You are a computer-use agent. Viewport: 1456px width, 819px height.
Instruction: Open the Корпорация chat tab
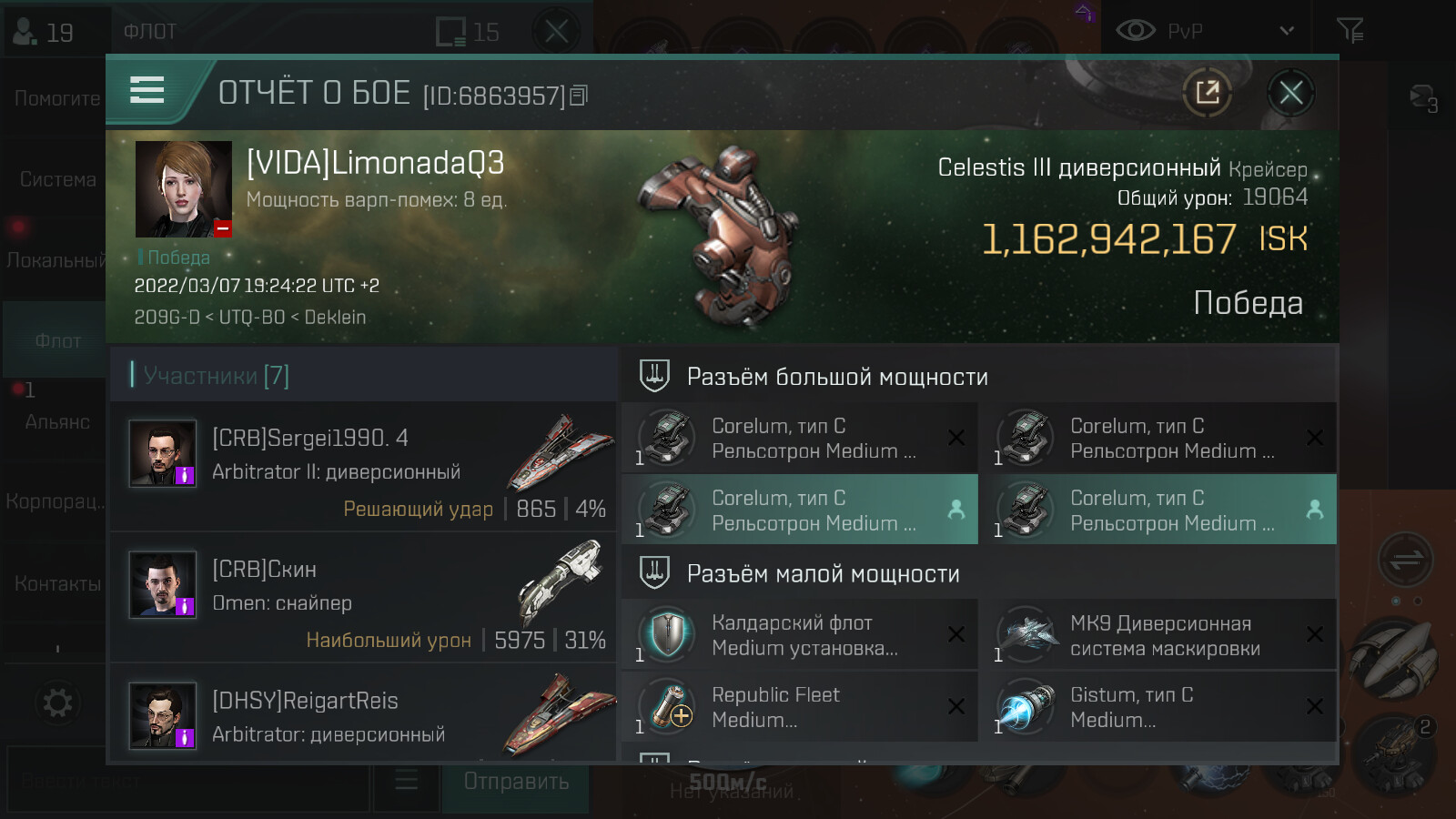tap(54, 501)
